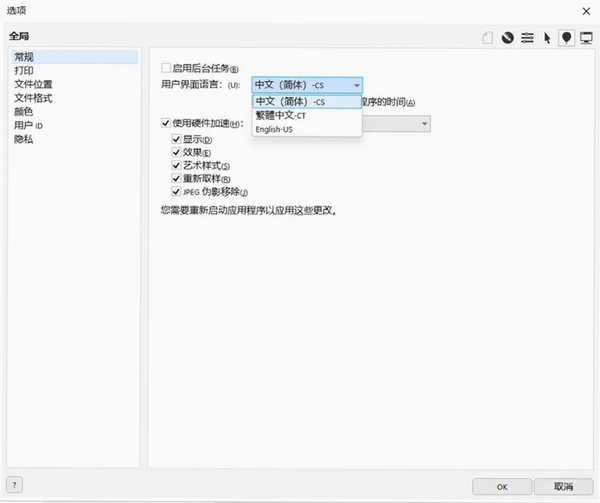Choose English-US from language list

tap(307, 129)
